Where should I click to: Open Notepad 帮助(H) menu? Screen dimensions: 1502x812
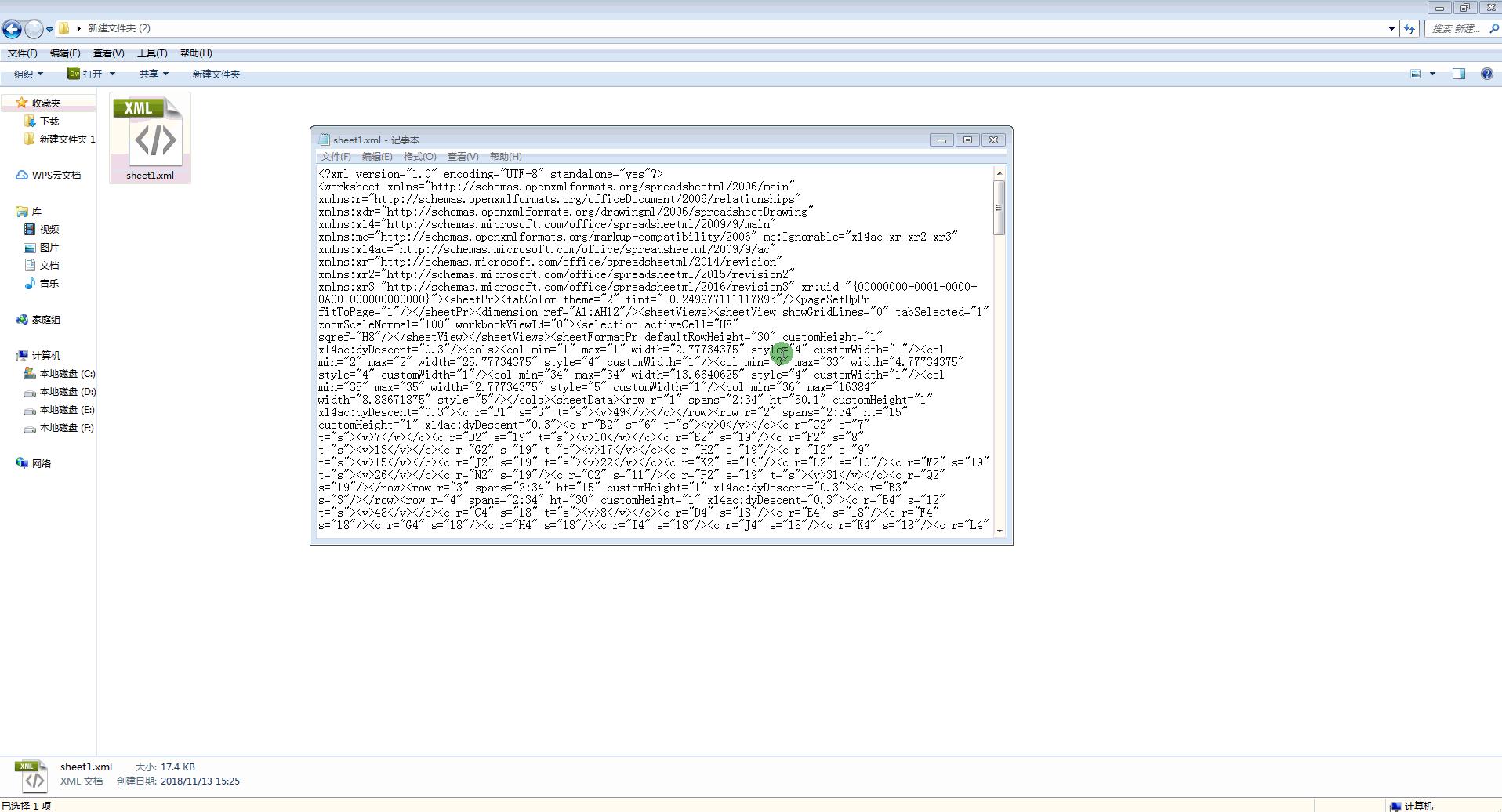point(506,157)
